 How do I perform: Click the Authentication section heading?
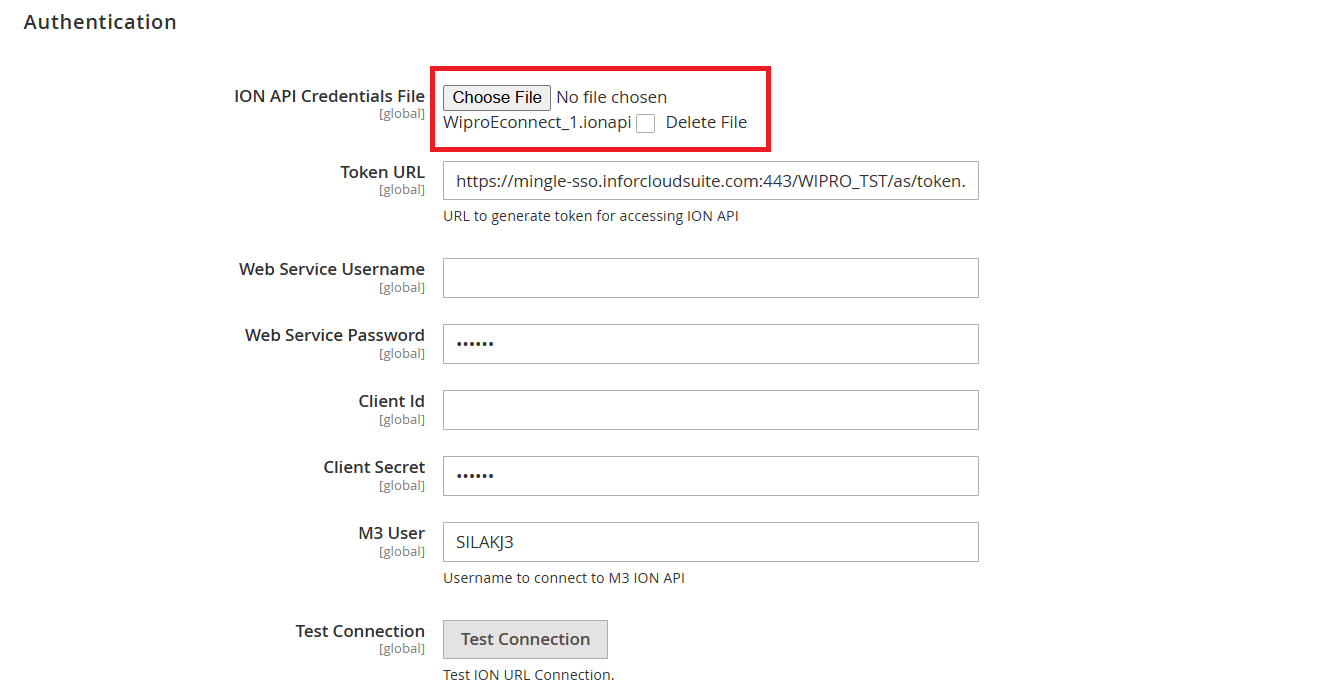(100, 21)
